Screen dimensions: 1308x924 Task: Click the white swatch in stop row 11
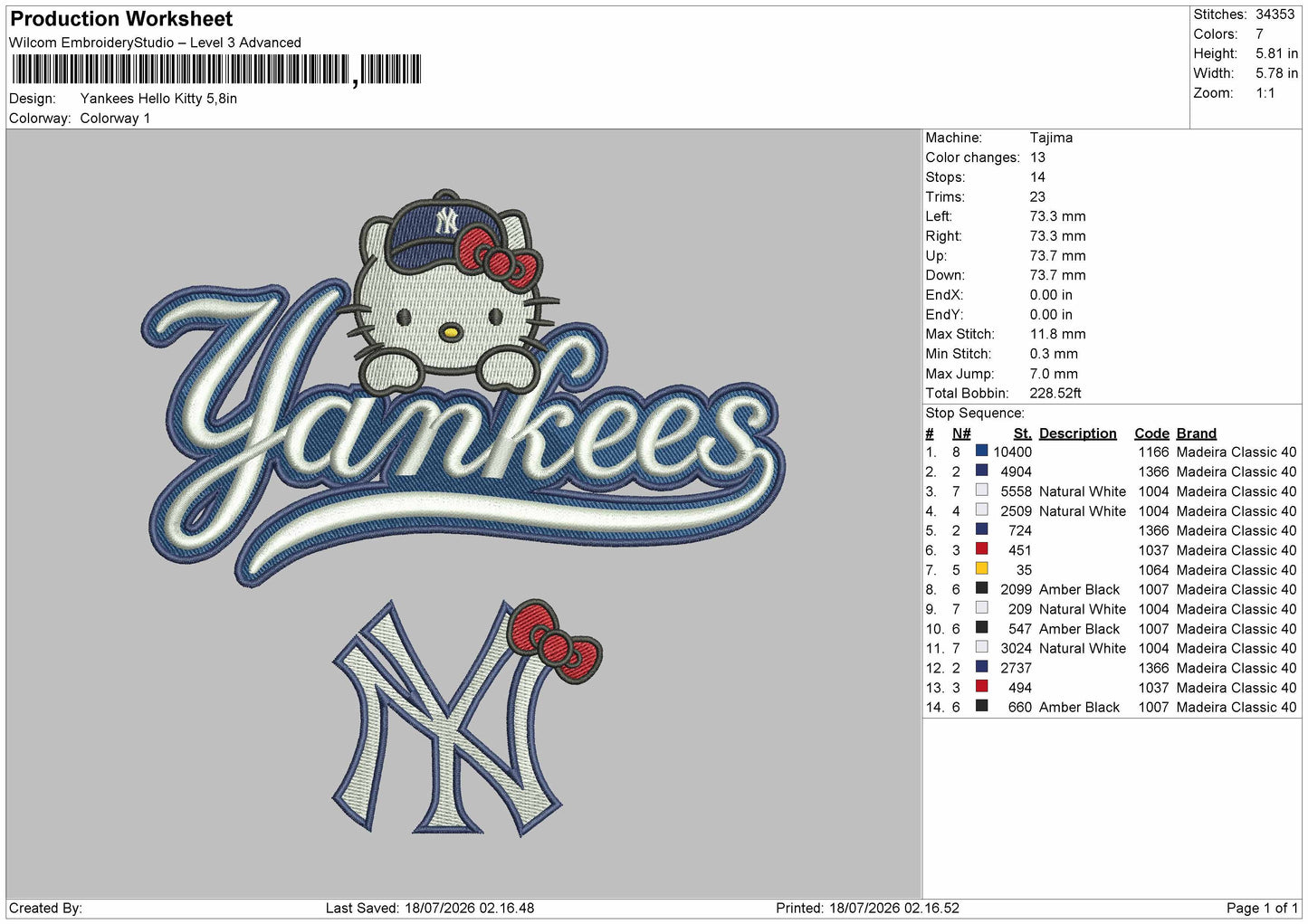click(981, 646)
